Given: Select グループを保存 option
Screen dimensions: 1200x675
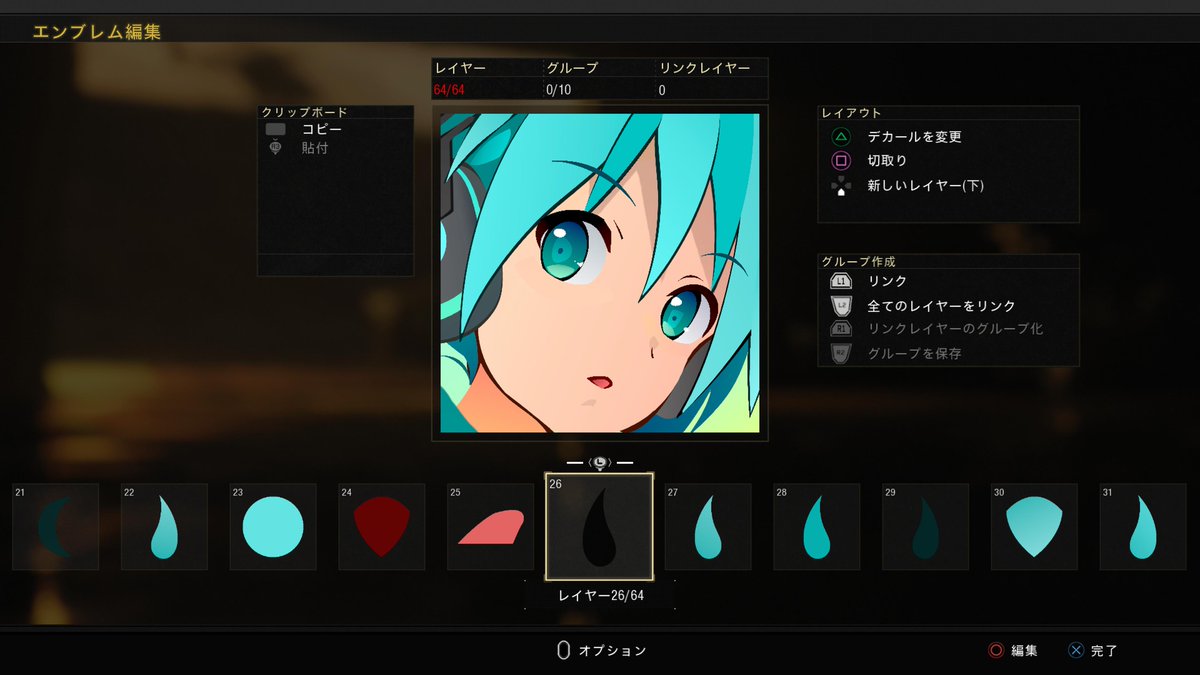Looking at the screenshot, I should pos(915,353).
